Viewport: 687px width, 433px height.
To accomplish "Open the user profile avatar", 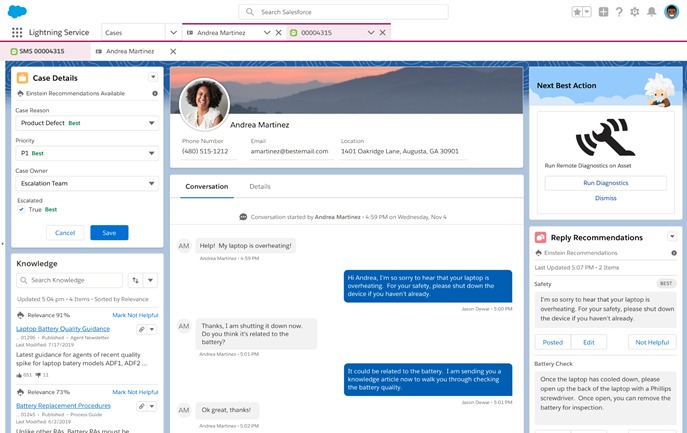I will point(671,12).
